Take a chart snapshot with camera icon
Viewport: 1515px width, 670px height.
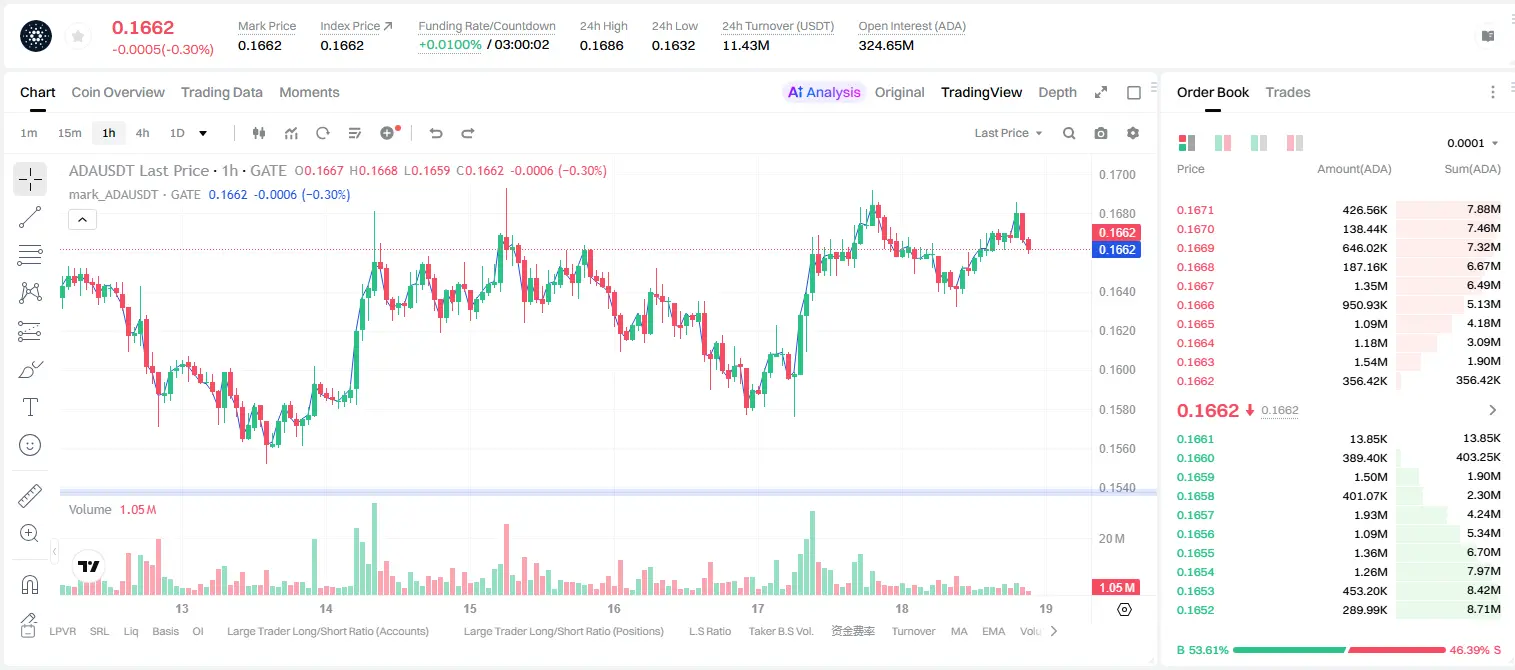pos(1101,133)
